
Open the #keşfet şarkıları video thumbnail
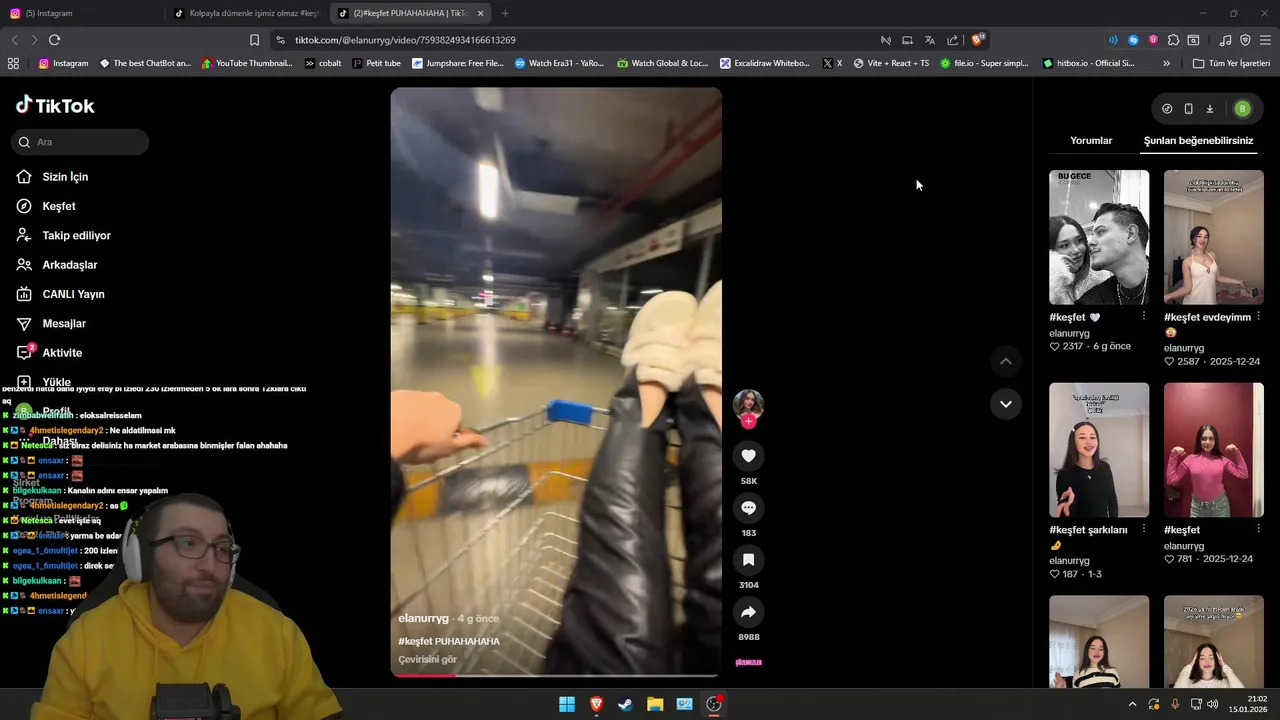click(x=1099, y=450)
